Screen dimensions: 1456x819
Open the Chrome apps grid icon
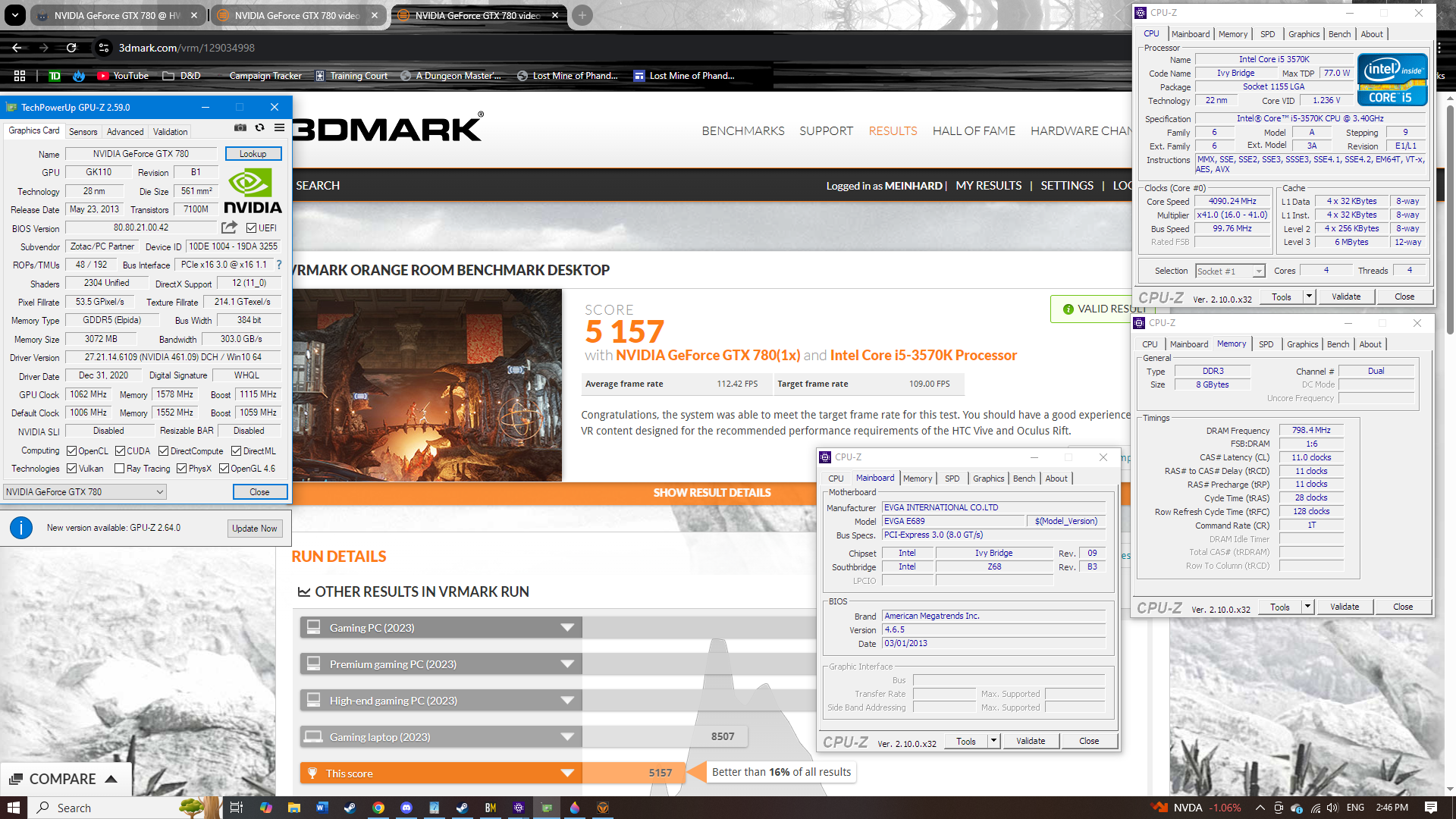pyautogui.click(x=20, y=76)
